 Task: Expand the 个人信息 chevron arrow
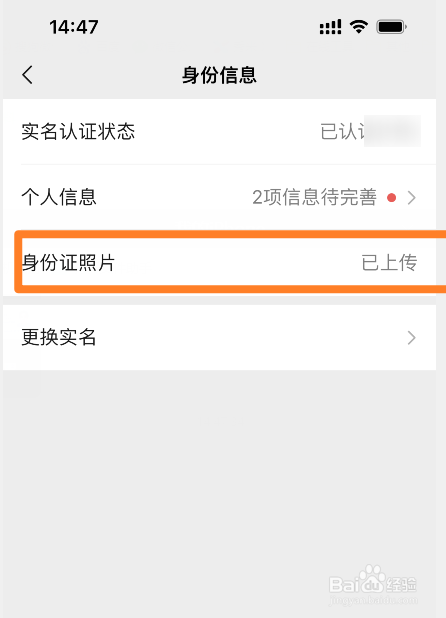pyautogui.click(x=412, y=197)
